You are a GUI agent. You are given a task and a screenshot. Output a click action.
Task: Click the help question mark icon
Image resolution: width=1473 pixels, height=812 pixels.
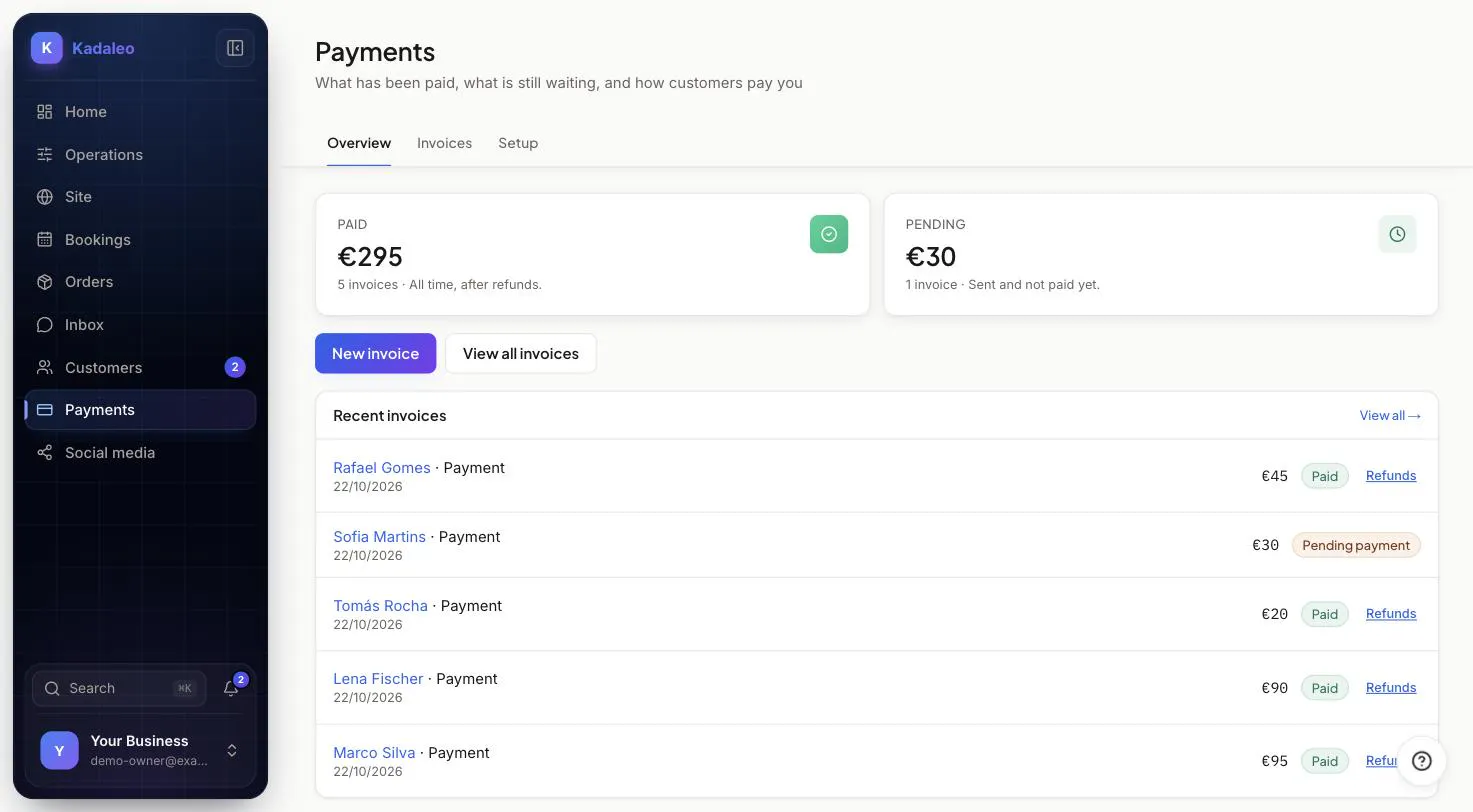pos(1421,761)
